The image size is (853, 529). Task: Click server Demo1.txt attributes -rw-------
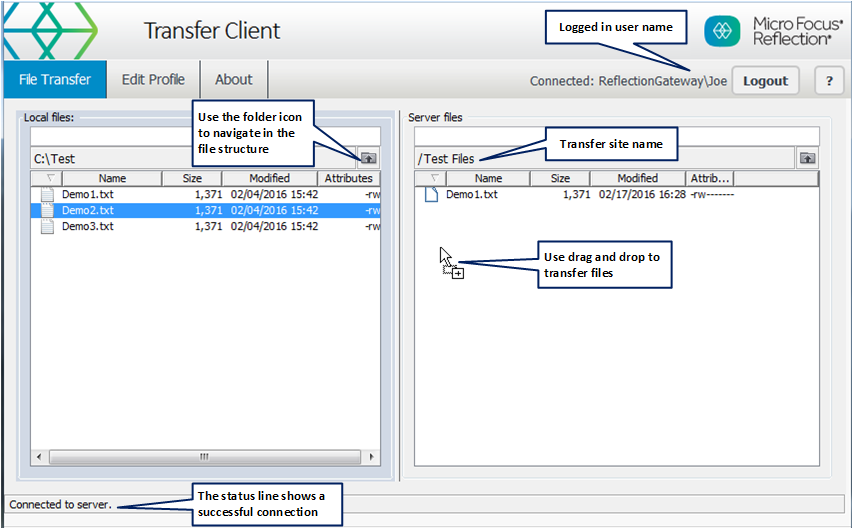tap(712, 194)
